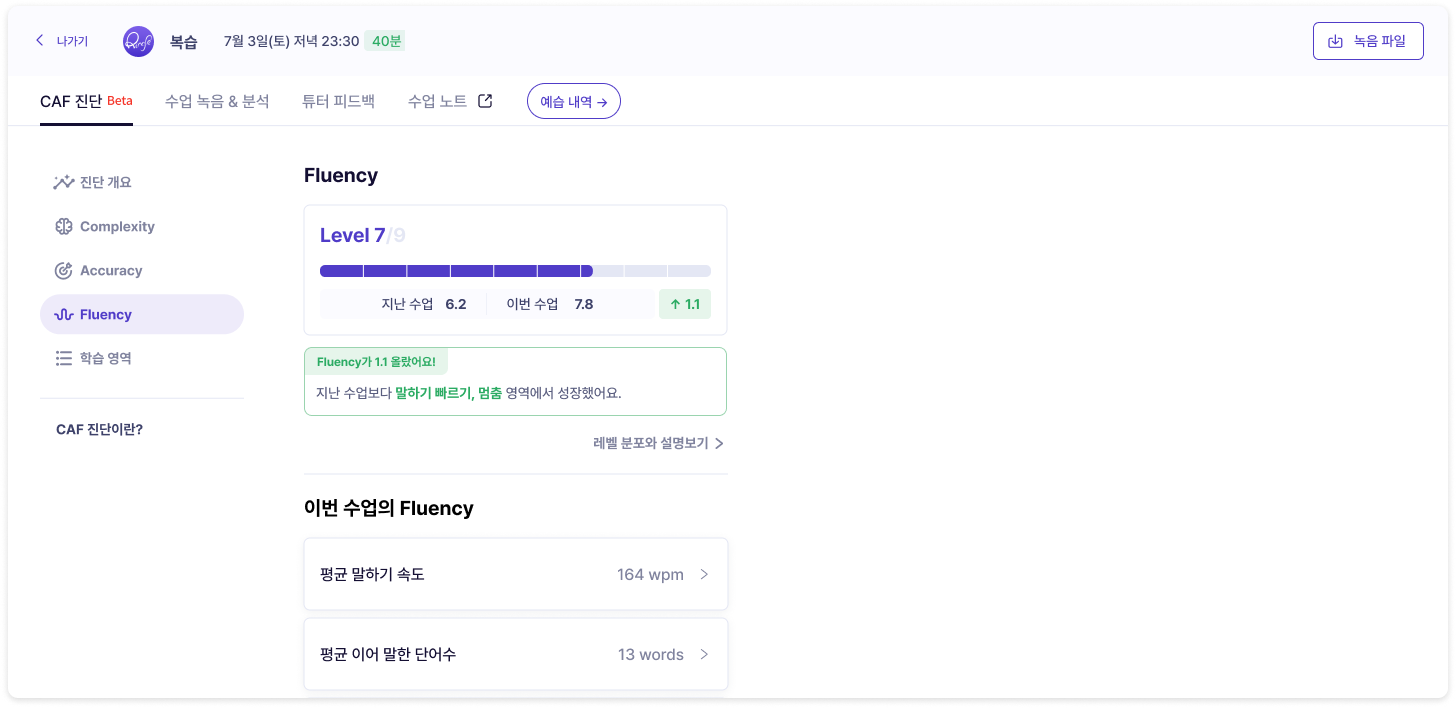Click the 진단 개요 trend line icon
The image size is (1456, 708).
(x=64, y=182)
